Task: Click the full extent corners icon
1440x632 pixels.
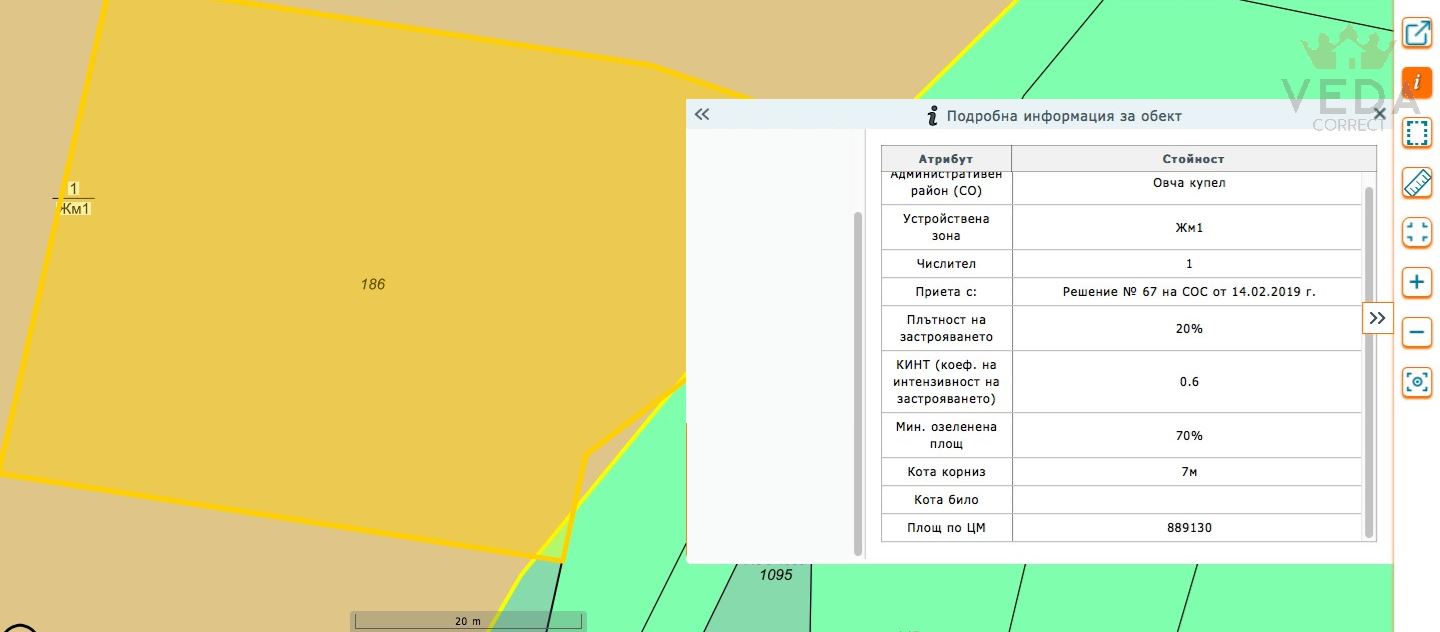Action: [x=1417, y=233]
